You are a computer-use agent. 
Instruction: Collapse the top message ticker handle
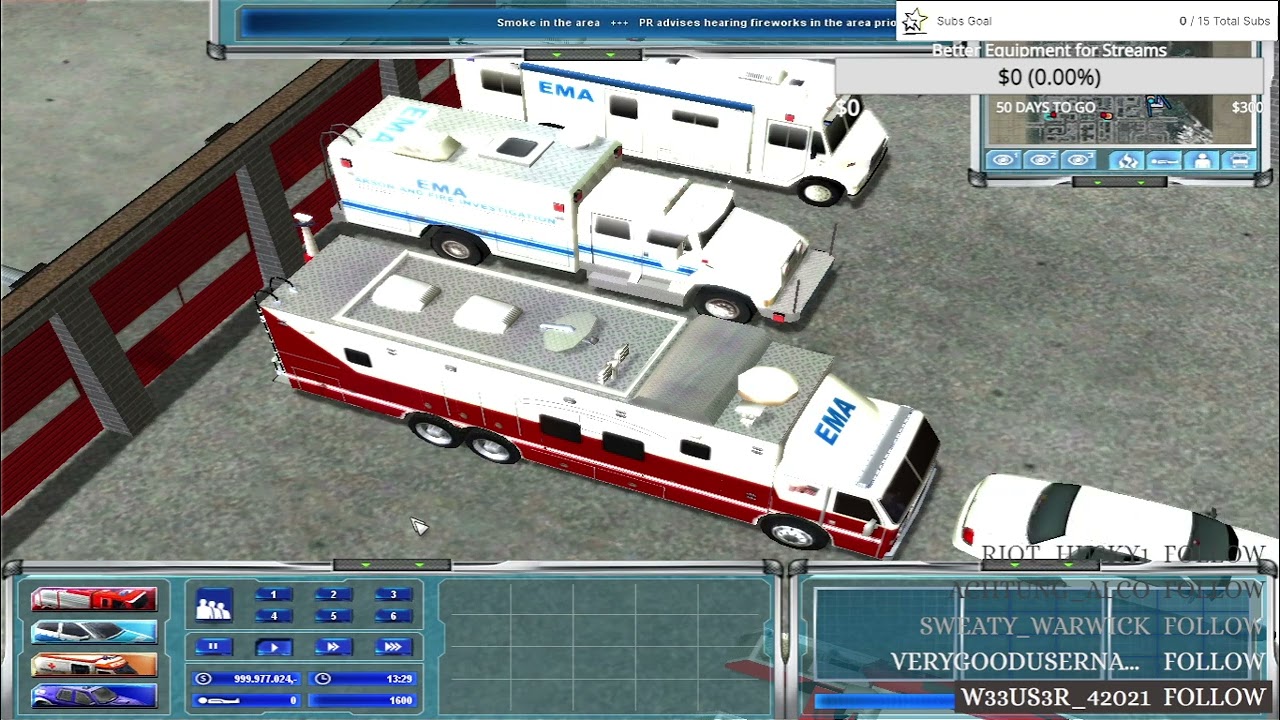583,53
